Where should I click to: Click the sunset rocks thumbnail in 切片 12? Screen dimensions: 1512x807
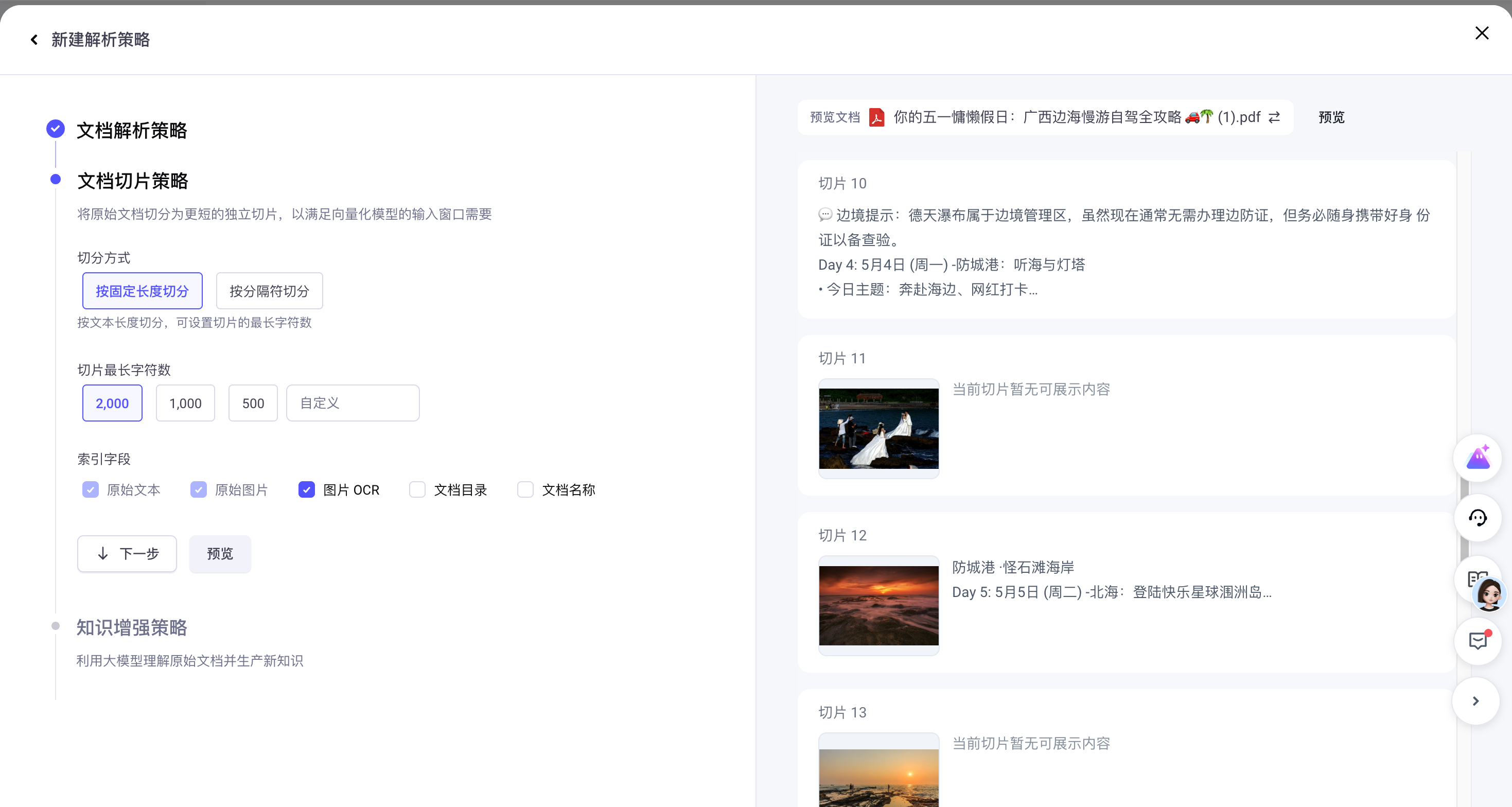pyautogui.click(x=878, y=606)
